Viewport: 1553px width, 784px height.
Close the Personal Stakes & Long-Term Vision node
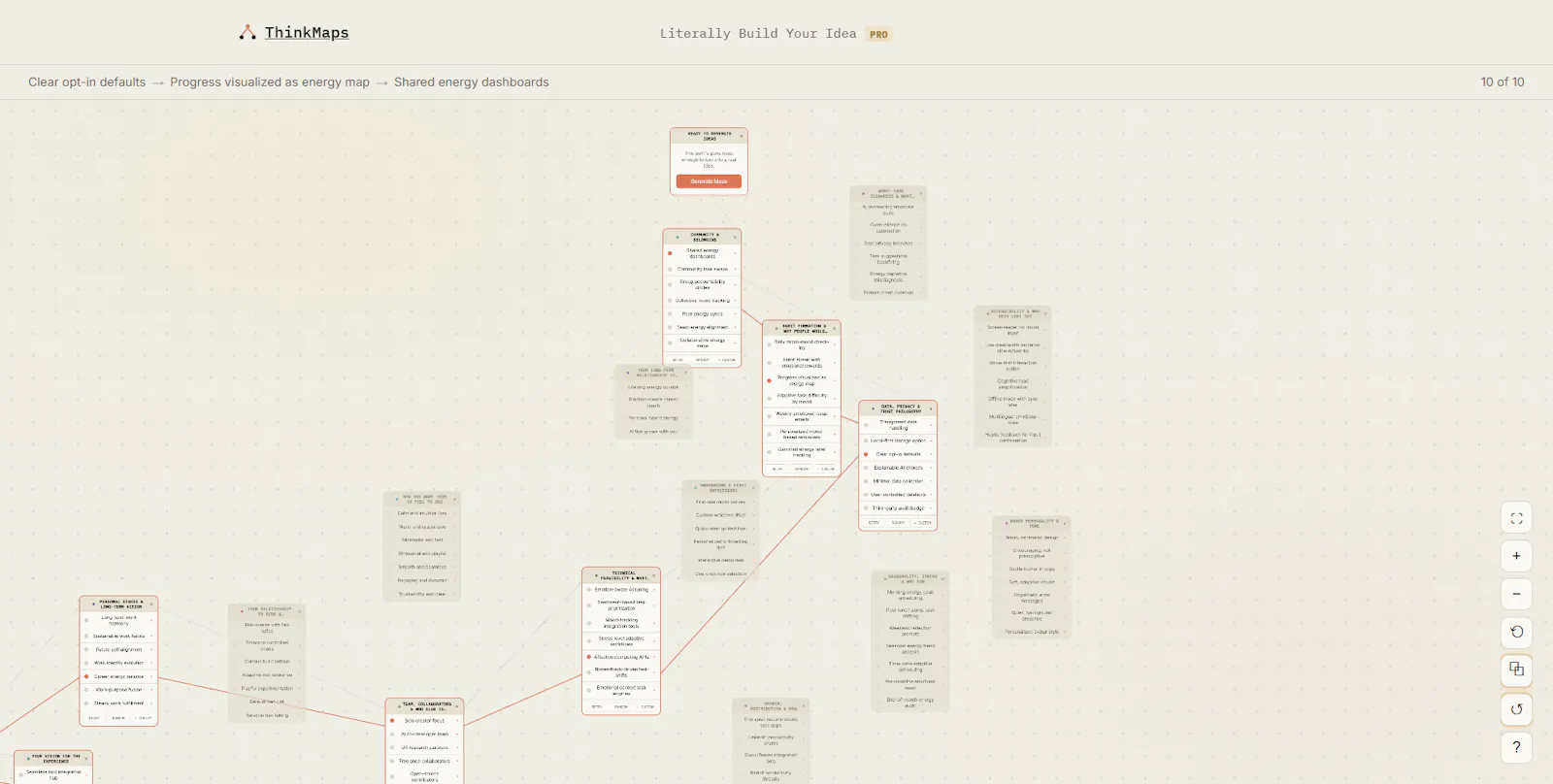click(x=151, y=604)
